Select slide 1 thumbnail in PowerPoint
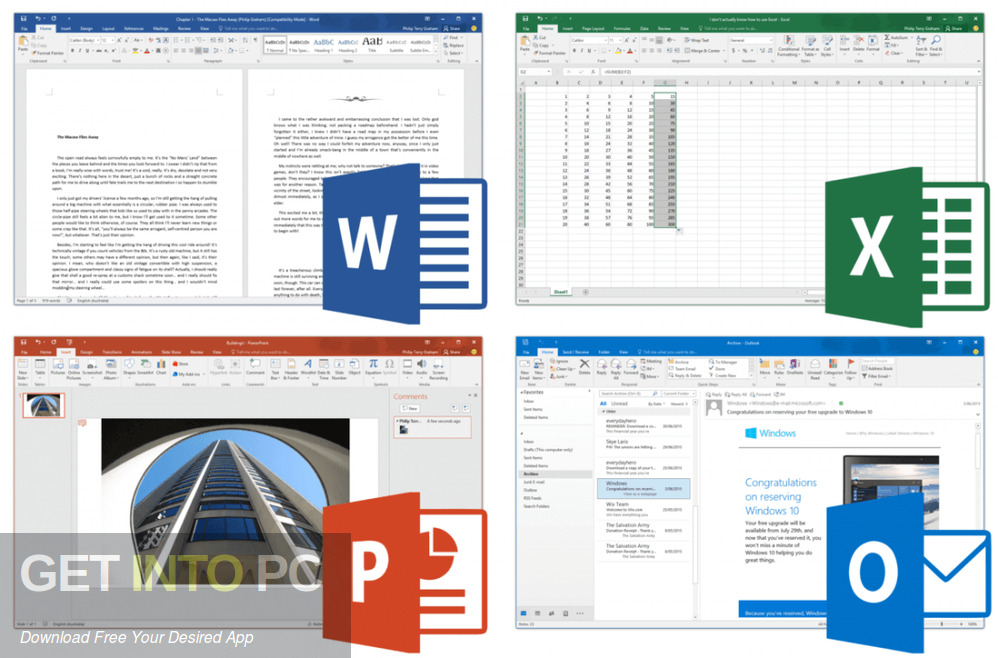This screenshot has height=658, width=998. [43, 405]
